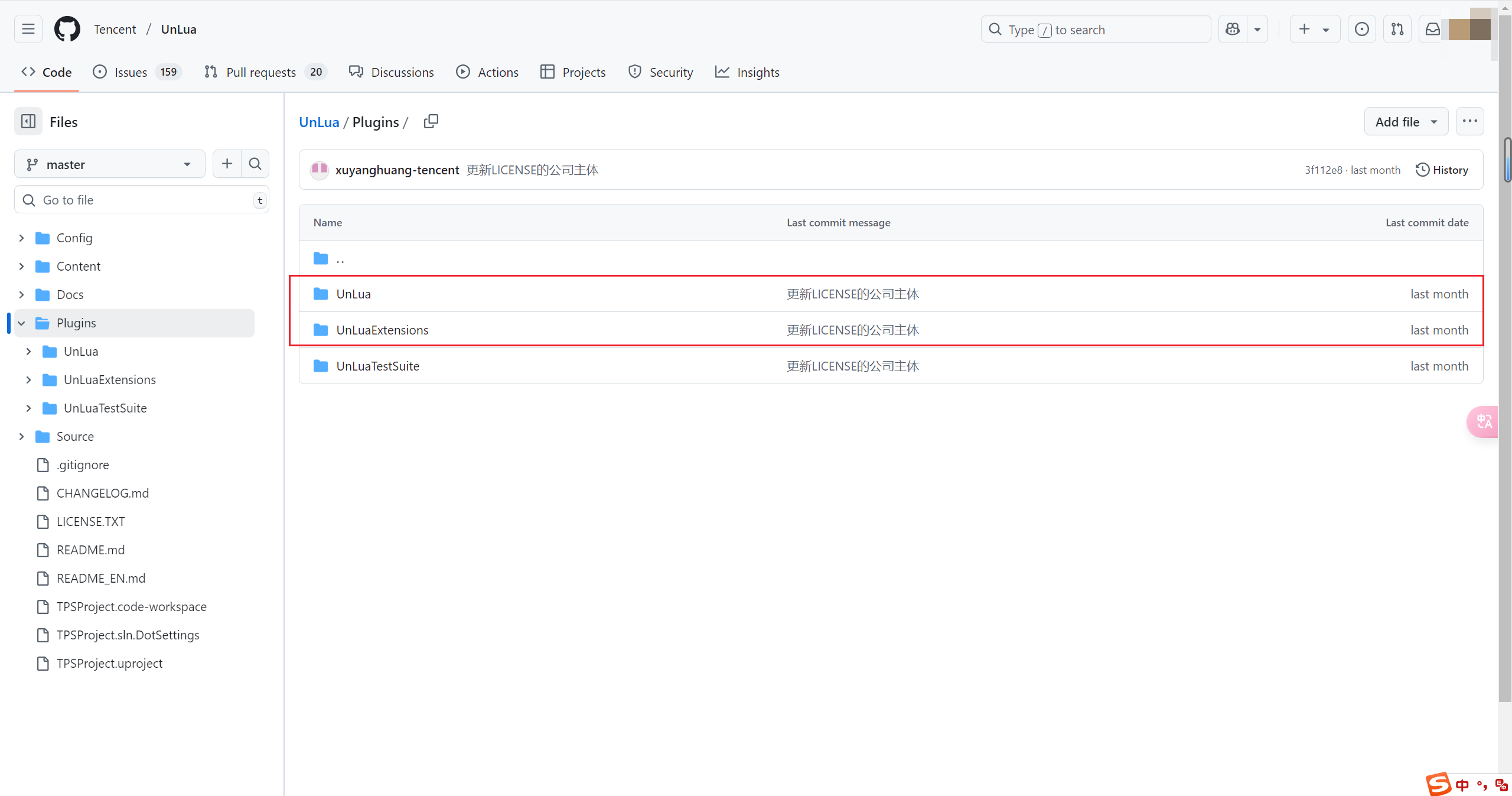1512x796 pixels.
Task: Open the hamburger navigation menu
Action: click(28, 29)
